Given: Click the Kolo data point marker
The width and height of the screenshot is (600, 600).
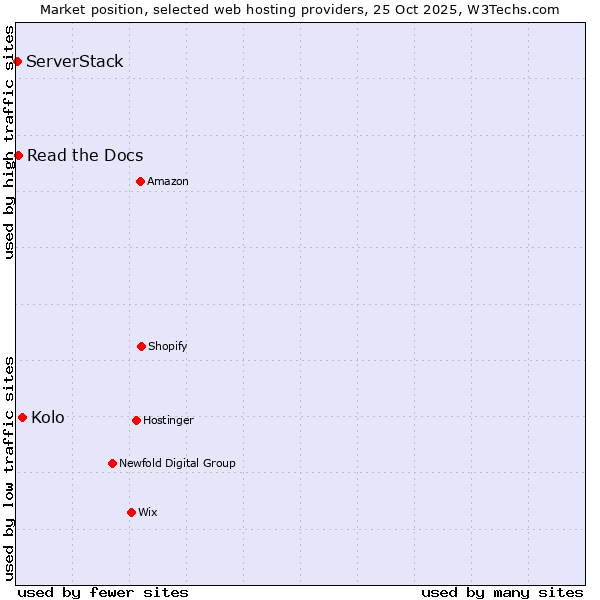Looking at the screenshot, I should click(22, 417).
